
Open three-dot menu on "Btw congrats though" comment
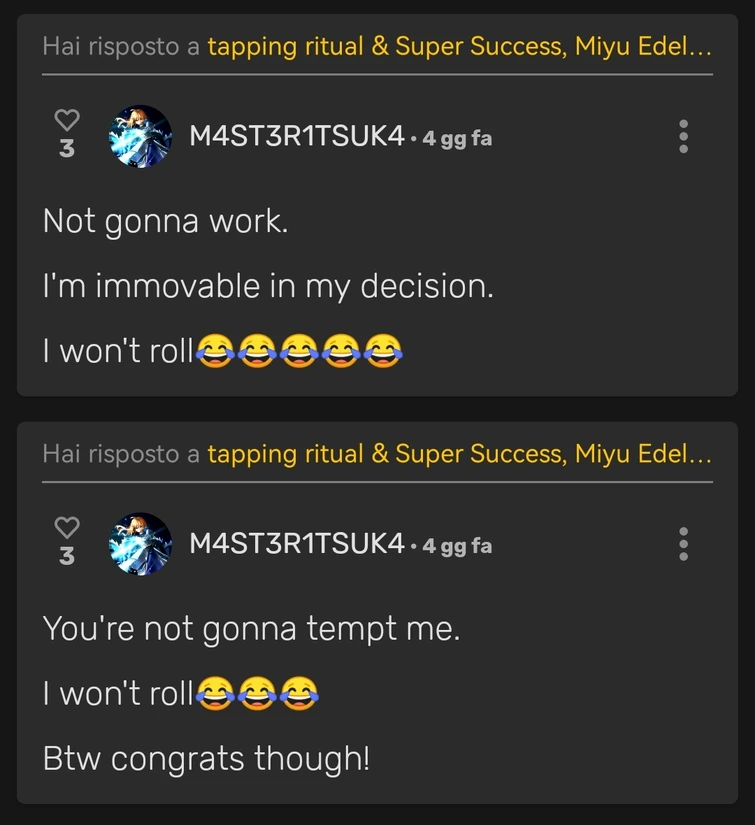point(683,543)
